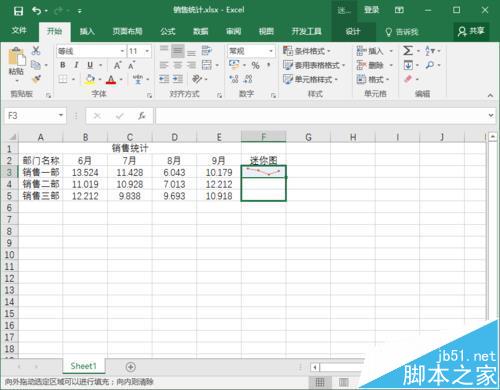Click Decrease Indent icon
This screenshot has width=500, height=390.
(164, 79)
